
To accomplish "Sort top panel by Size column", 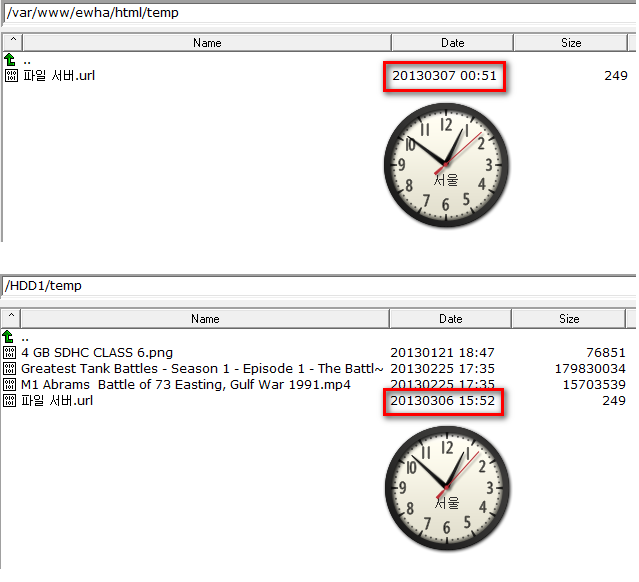I will [571, 42].
